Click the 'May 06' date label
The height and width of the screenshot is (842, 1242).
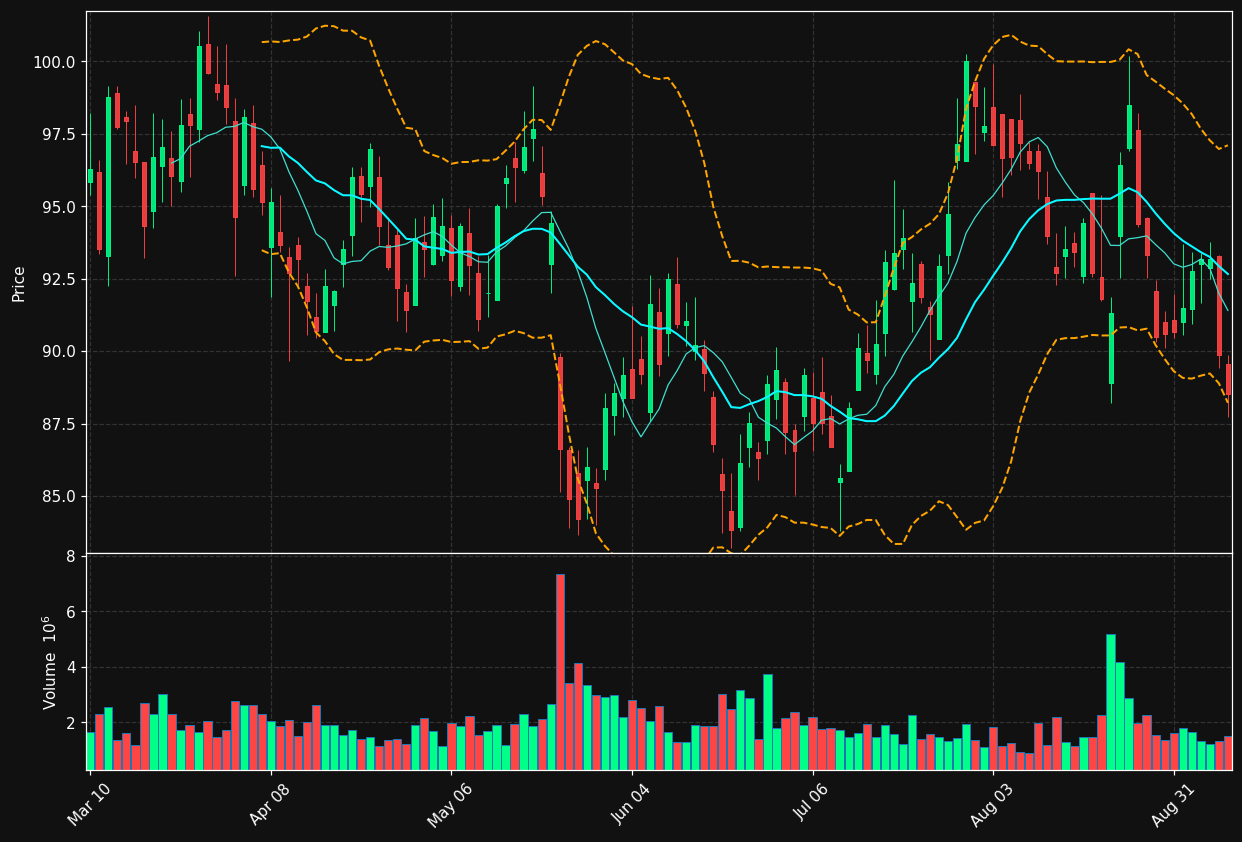[x=451, y=804]
